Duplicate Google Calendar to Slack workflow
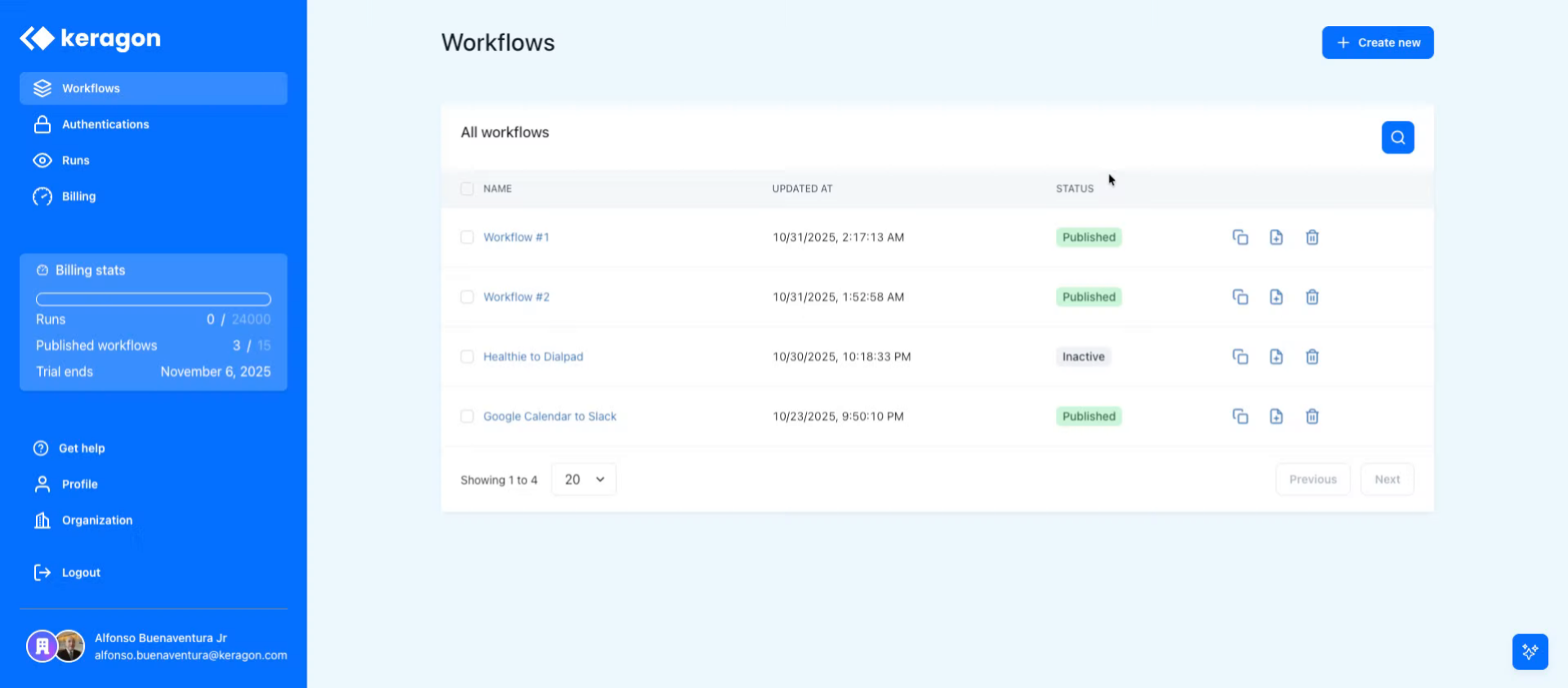1568x688 pixels. point(1240,416)
